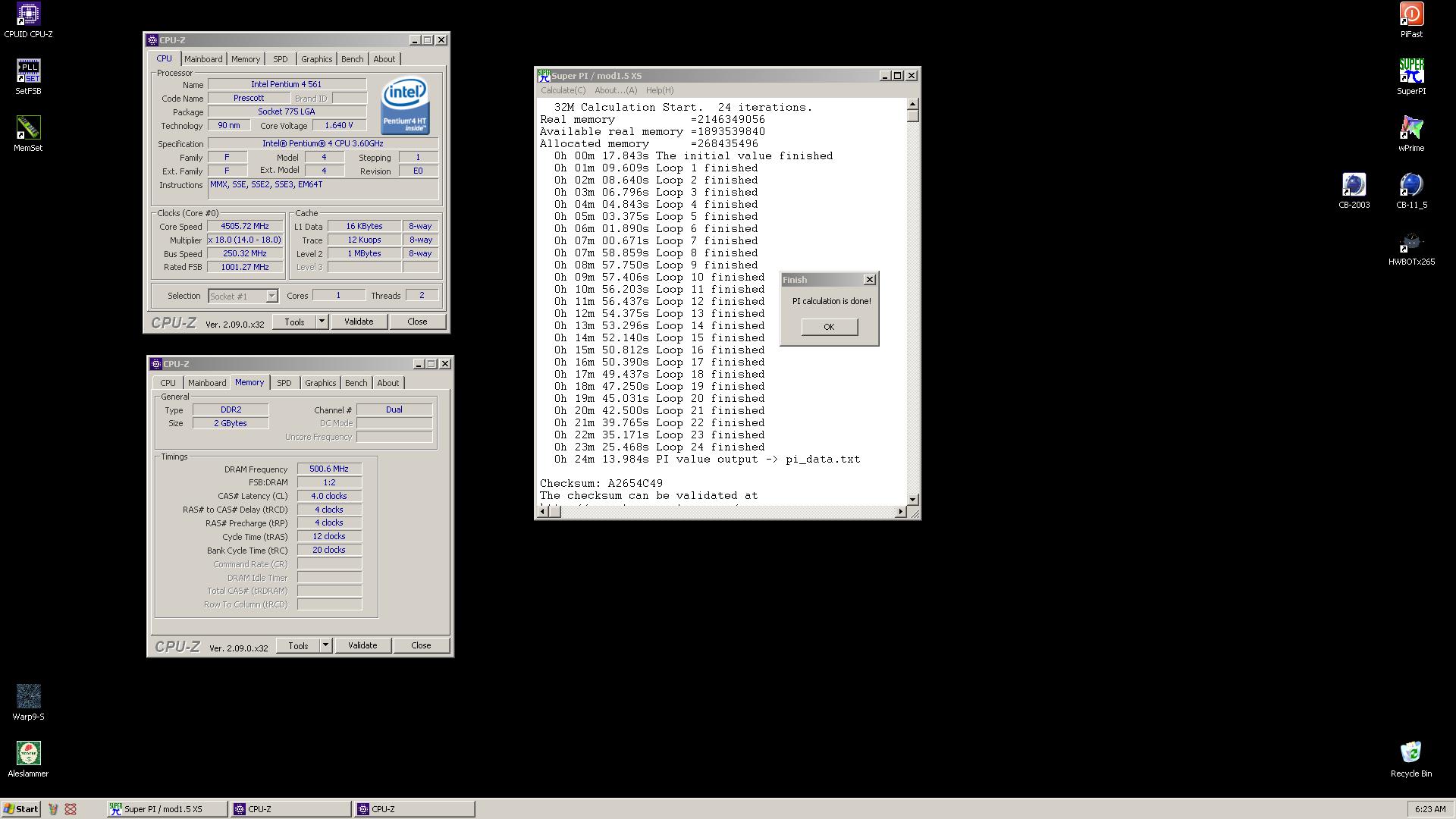
Task: Select the second CPU-Z taskbar button
Action: [x=415, y=809]
